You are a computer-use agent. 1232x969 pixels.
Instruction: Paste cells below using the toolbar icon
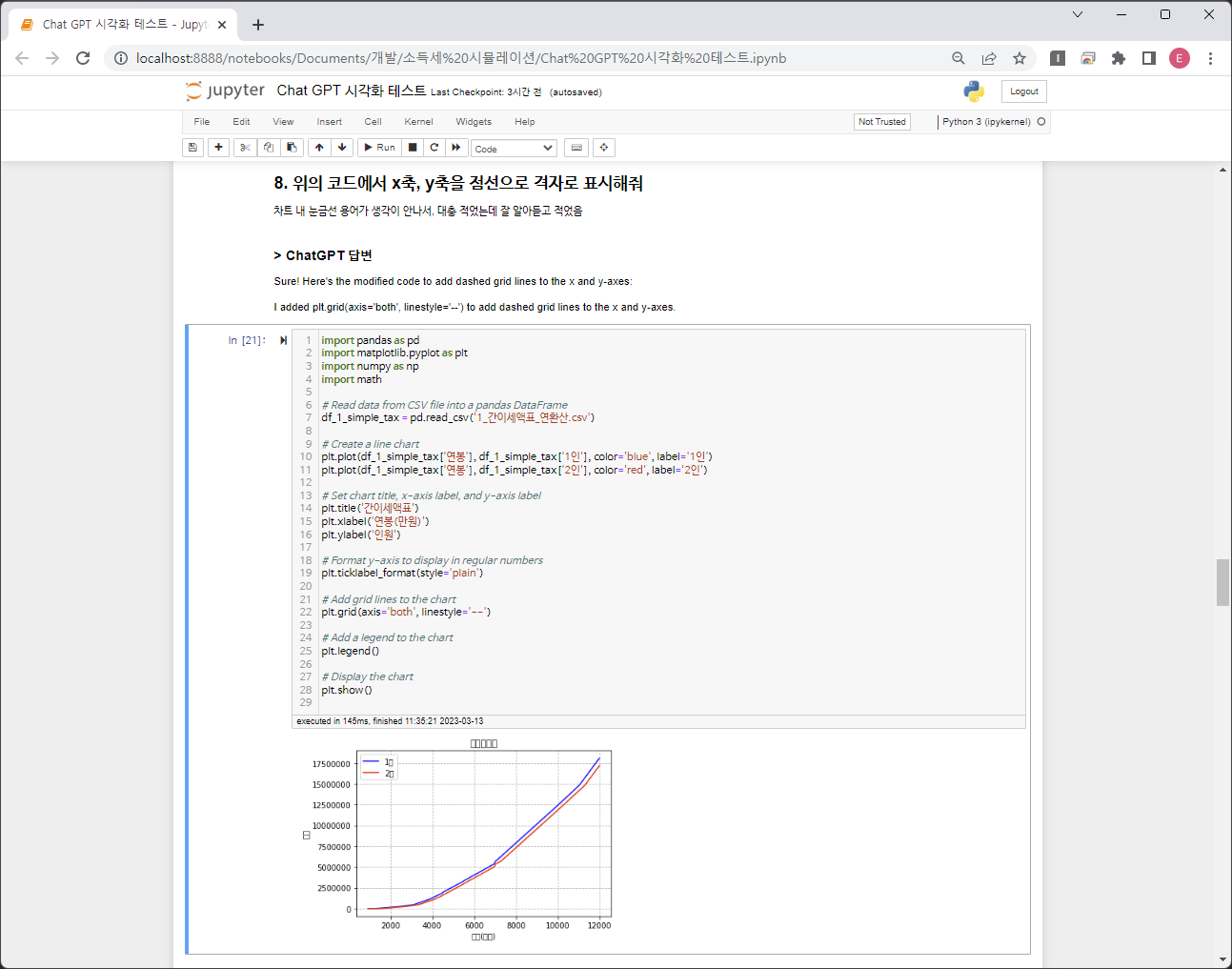(x=292, y=148)
